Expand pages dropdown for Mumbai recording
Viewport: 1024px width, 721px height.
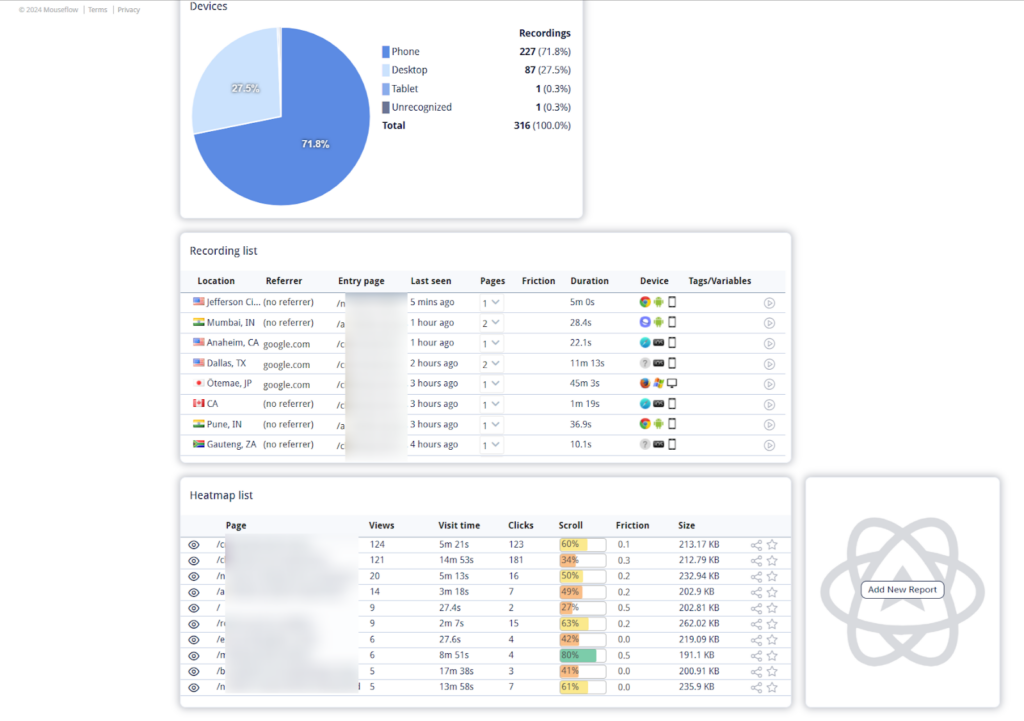click(x=491, y=323)
